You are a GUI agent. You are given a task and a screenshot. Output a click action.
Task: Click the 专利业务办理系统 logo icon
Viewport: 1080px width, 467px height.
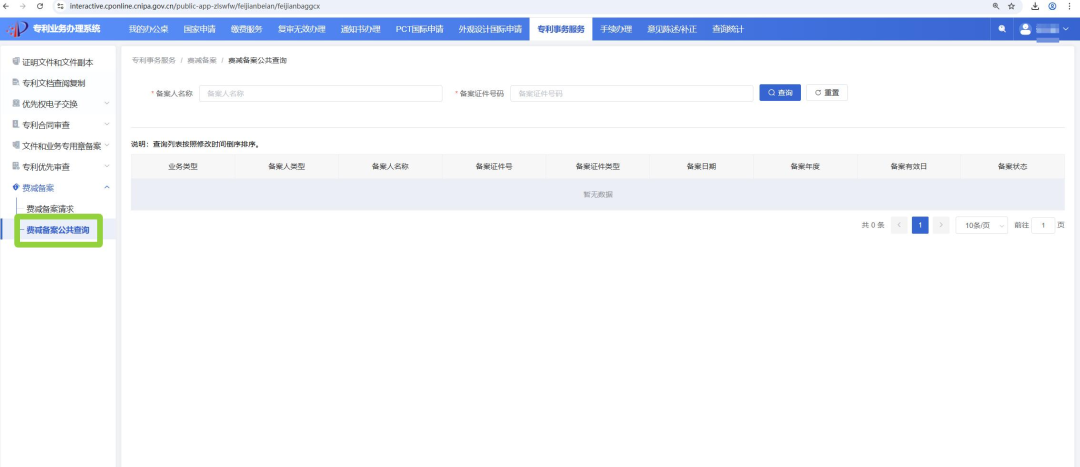point(17,30)
